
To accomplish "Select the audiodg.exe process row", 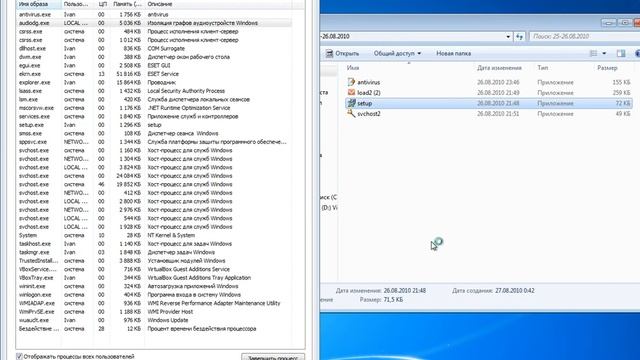I will coord(154,23).
